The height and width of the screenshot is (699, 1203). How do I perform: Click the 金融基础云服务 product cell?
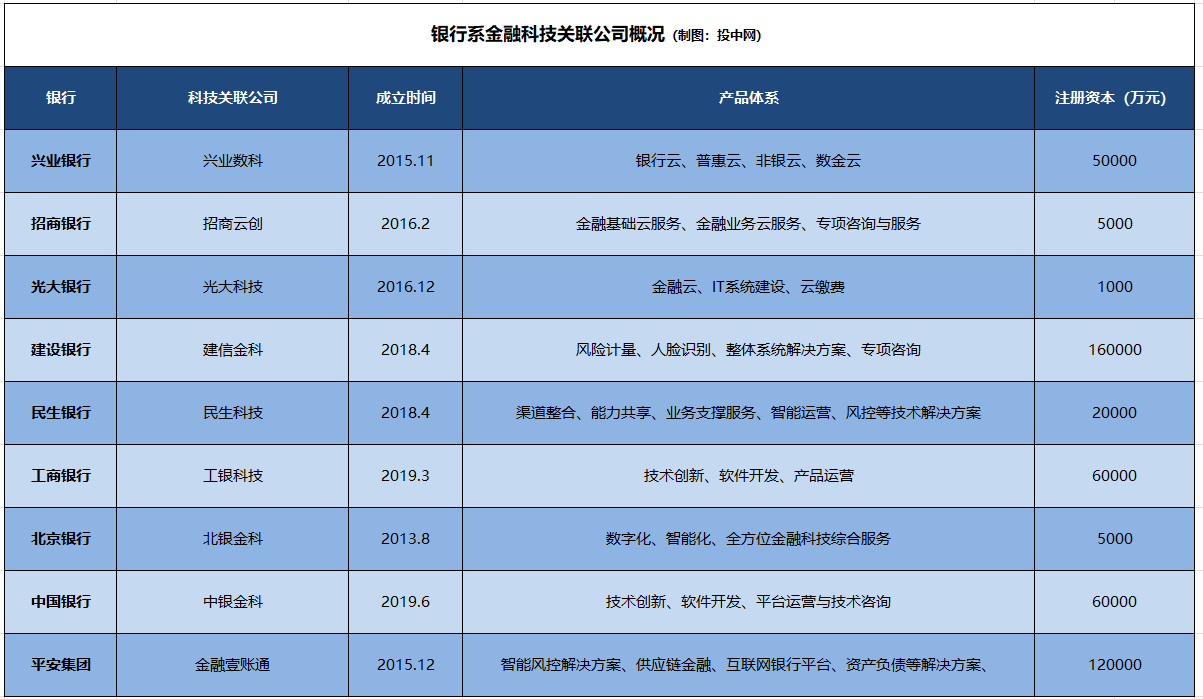click(x=749, y=224)
